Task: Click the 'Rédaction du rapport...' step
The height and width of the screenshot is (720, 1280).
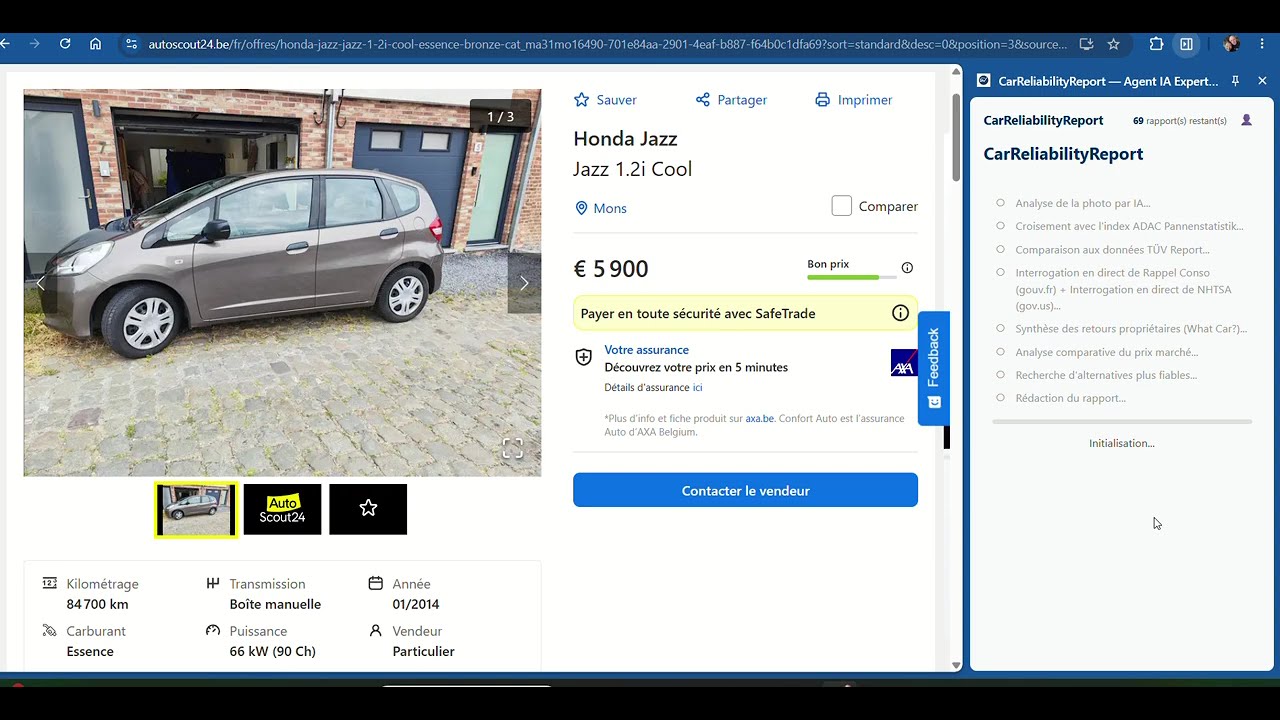Action: pyautogui.click(x=1070, y=398)
